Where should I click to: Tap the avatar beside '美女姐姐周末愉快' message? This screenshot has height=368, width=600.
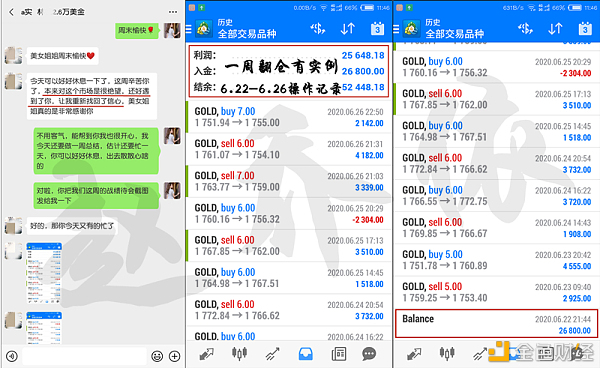coord(13,55)
